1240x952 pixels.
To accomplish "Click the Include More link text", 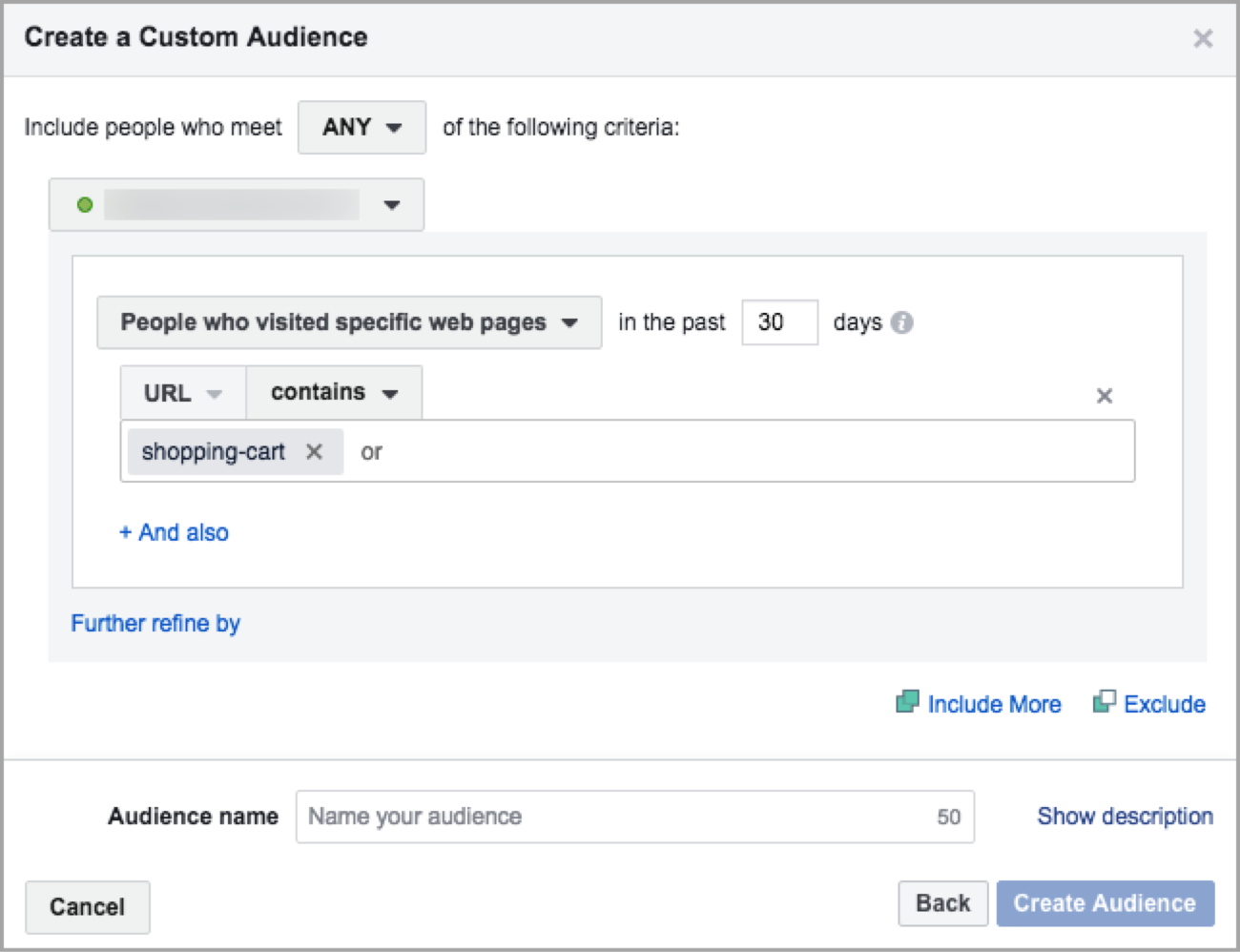I will pyautogui.click(x=994, y=704).
